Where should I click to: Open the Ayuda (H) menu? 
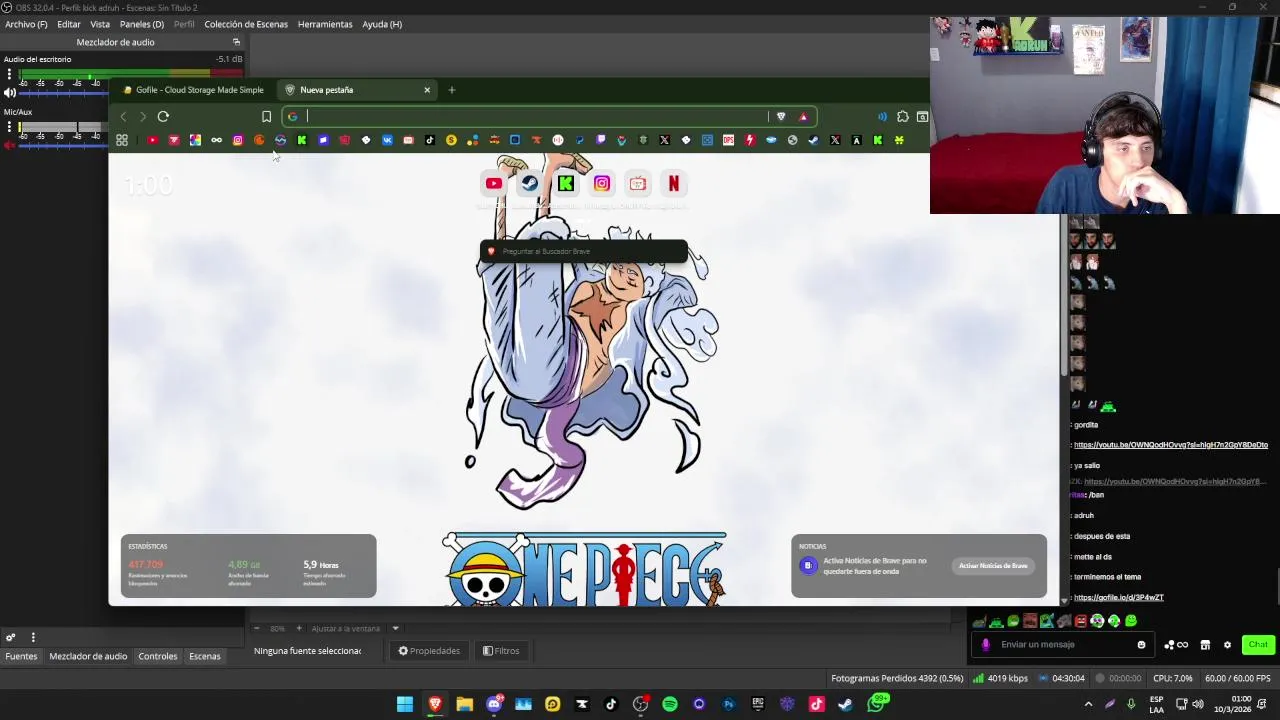[x=382, y=24]
